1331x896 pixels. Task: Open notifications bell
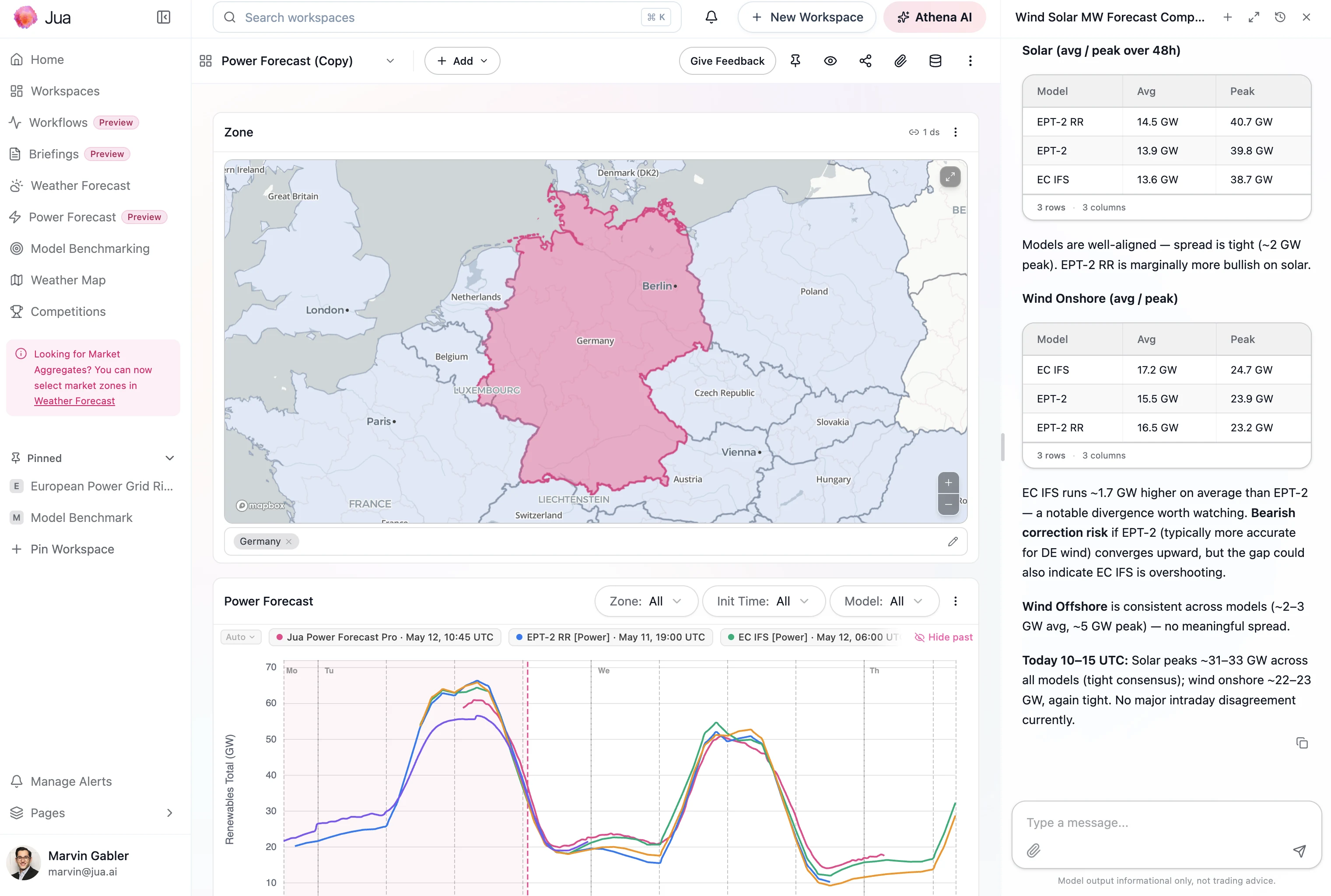pyautogui.click(x=711, y=17)
